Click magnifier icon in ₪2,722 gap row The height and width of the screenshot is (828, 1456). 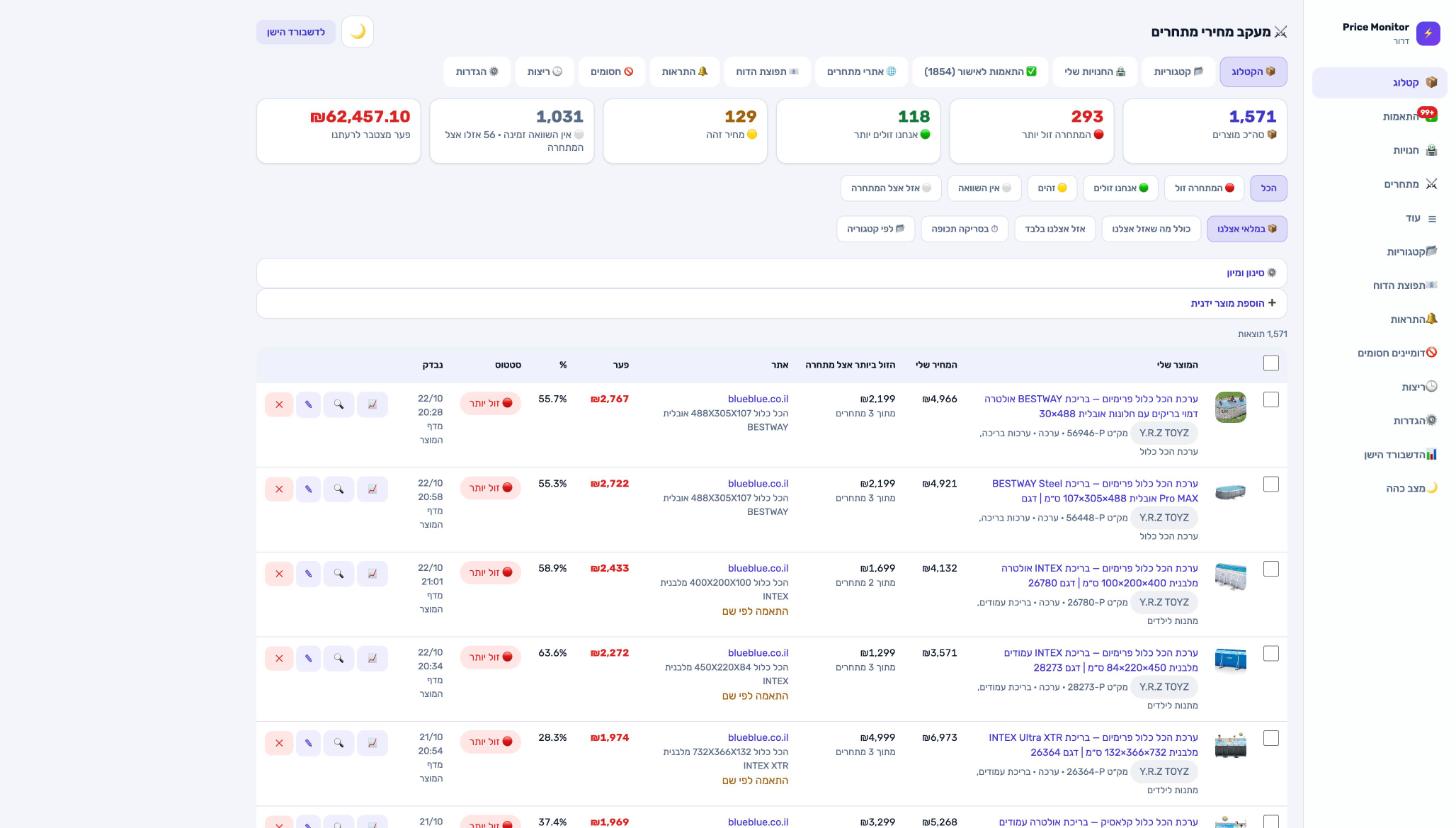pyautogui.click(x=339, y=489)
